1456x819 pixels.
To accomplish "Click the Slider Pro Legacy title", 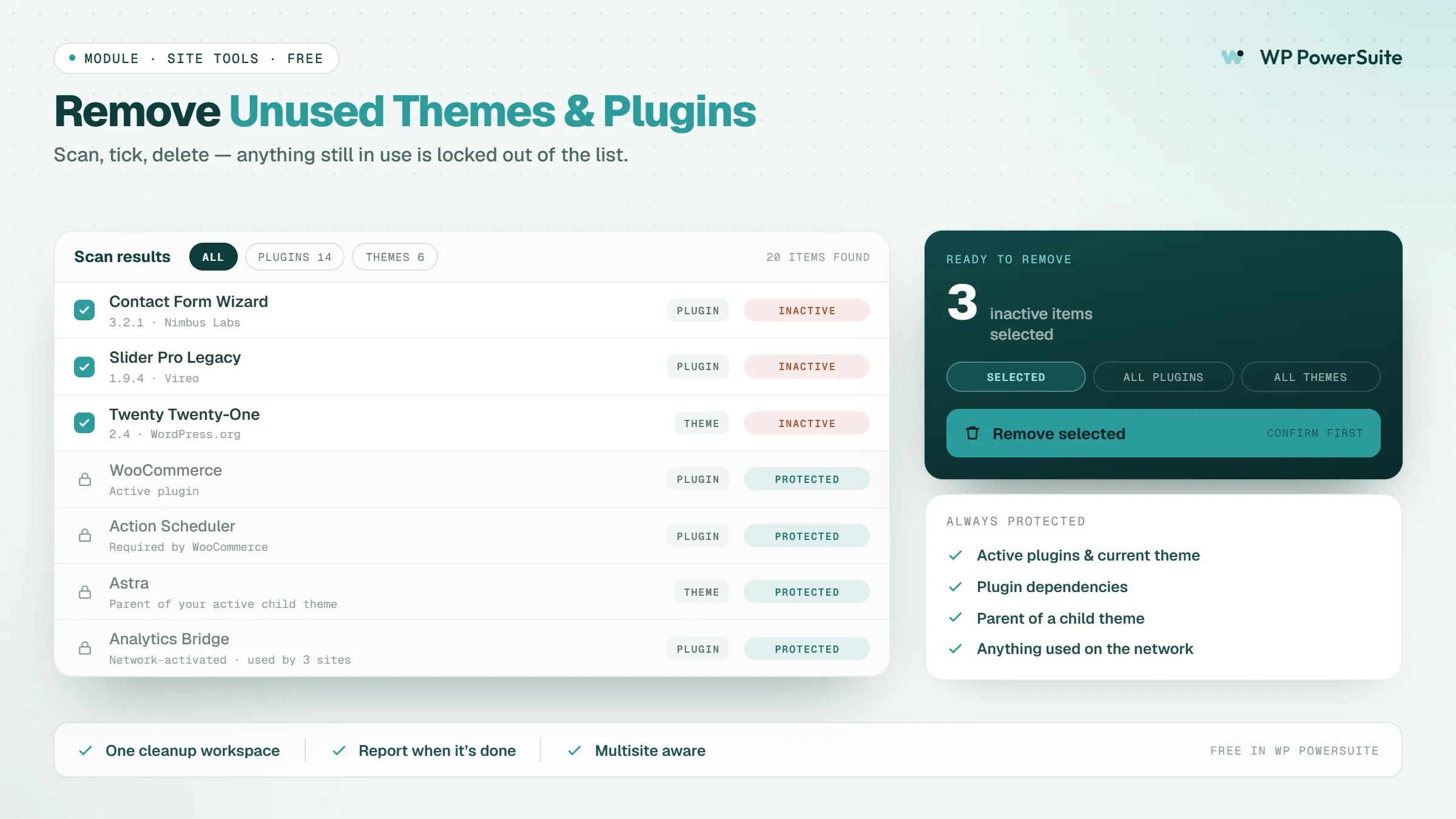I will tap(175, 357).
